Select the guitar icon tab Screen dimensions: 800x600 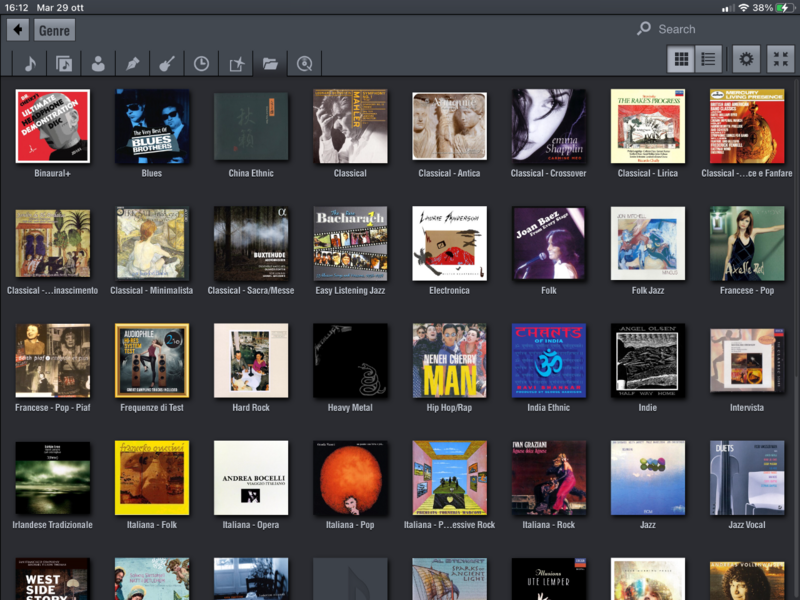coord(166,63)
